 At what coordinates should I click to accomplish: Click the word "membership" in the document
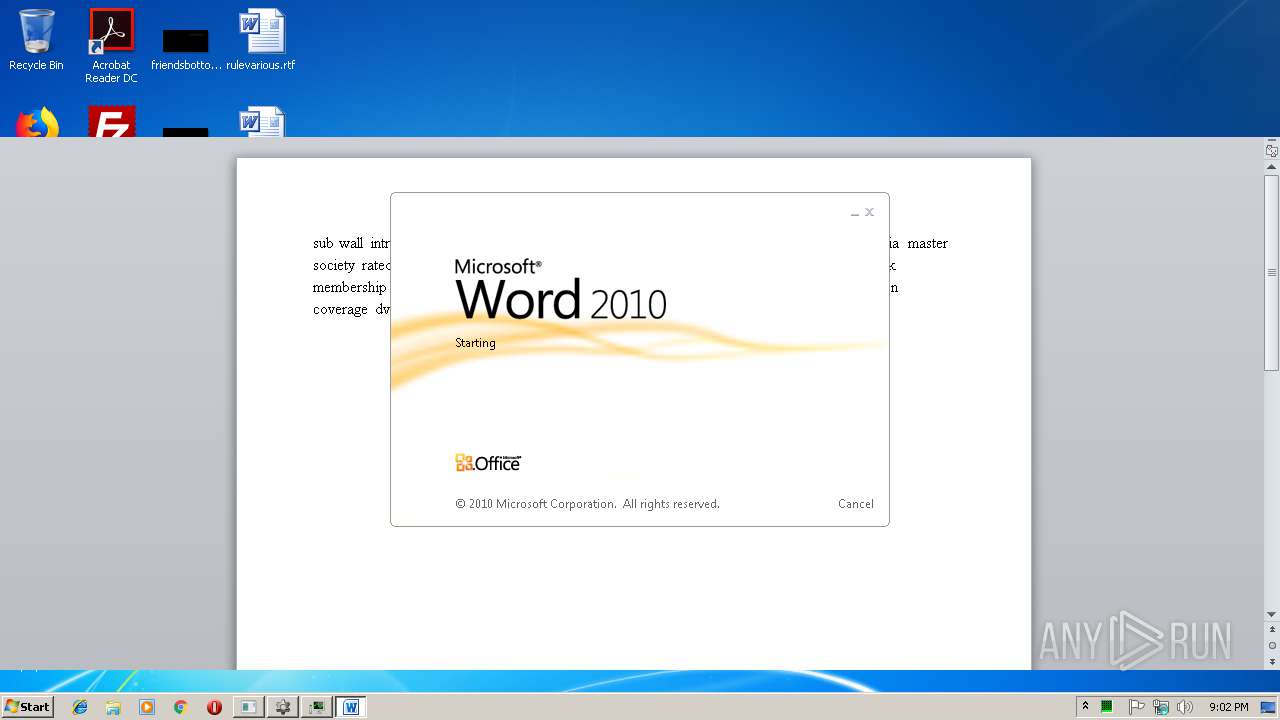(x=349, y=288)
